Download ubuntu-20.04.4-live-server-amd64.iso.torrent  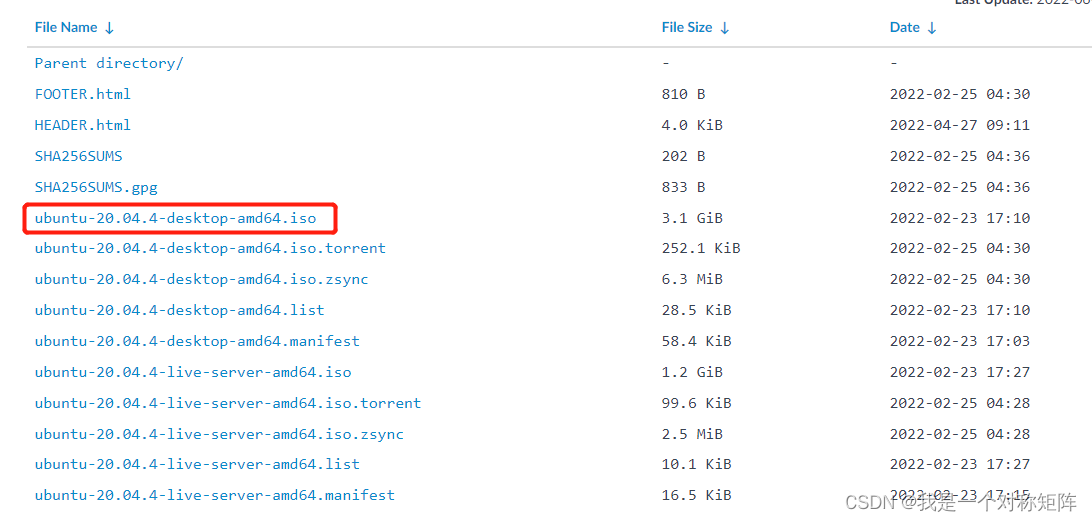pos(228,403)
